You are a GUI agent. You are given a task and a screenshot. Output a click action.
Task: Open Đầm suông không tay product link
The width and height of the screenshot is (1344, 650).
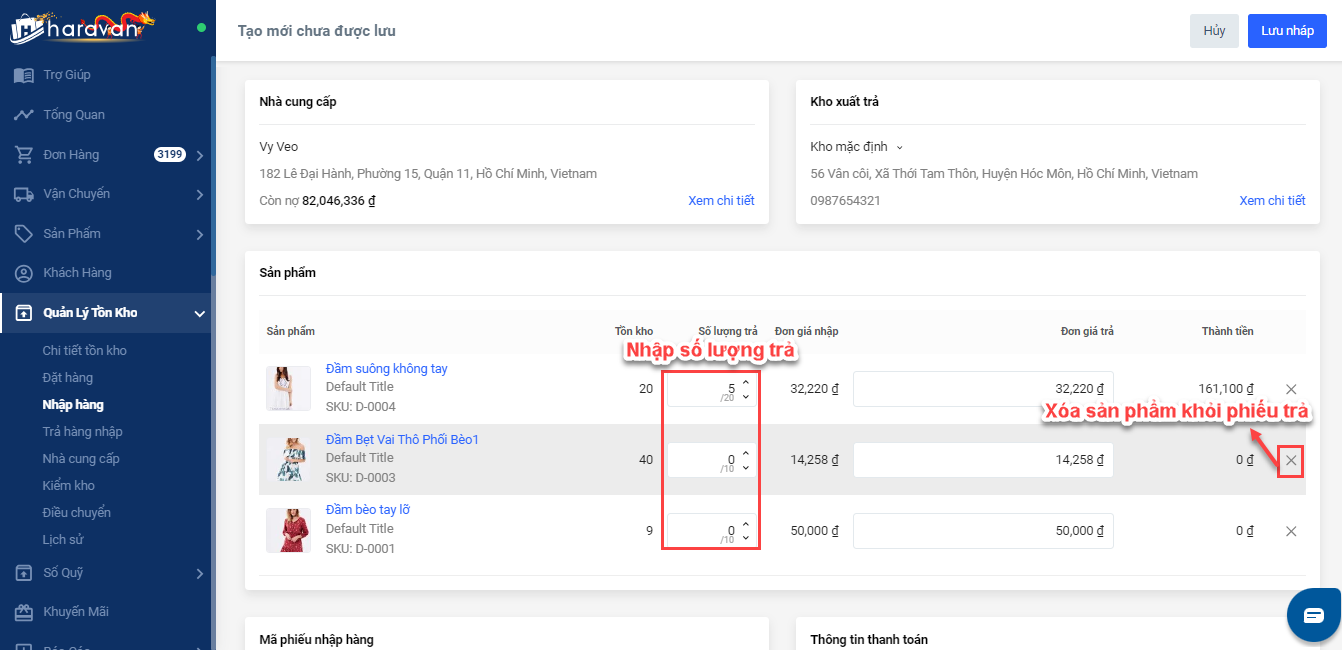(x=386, y=369)
